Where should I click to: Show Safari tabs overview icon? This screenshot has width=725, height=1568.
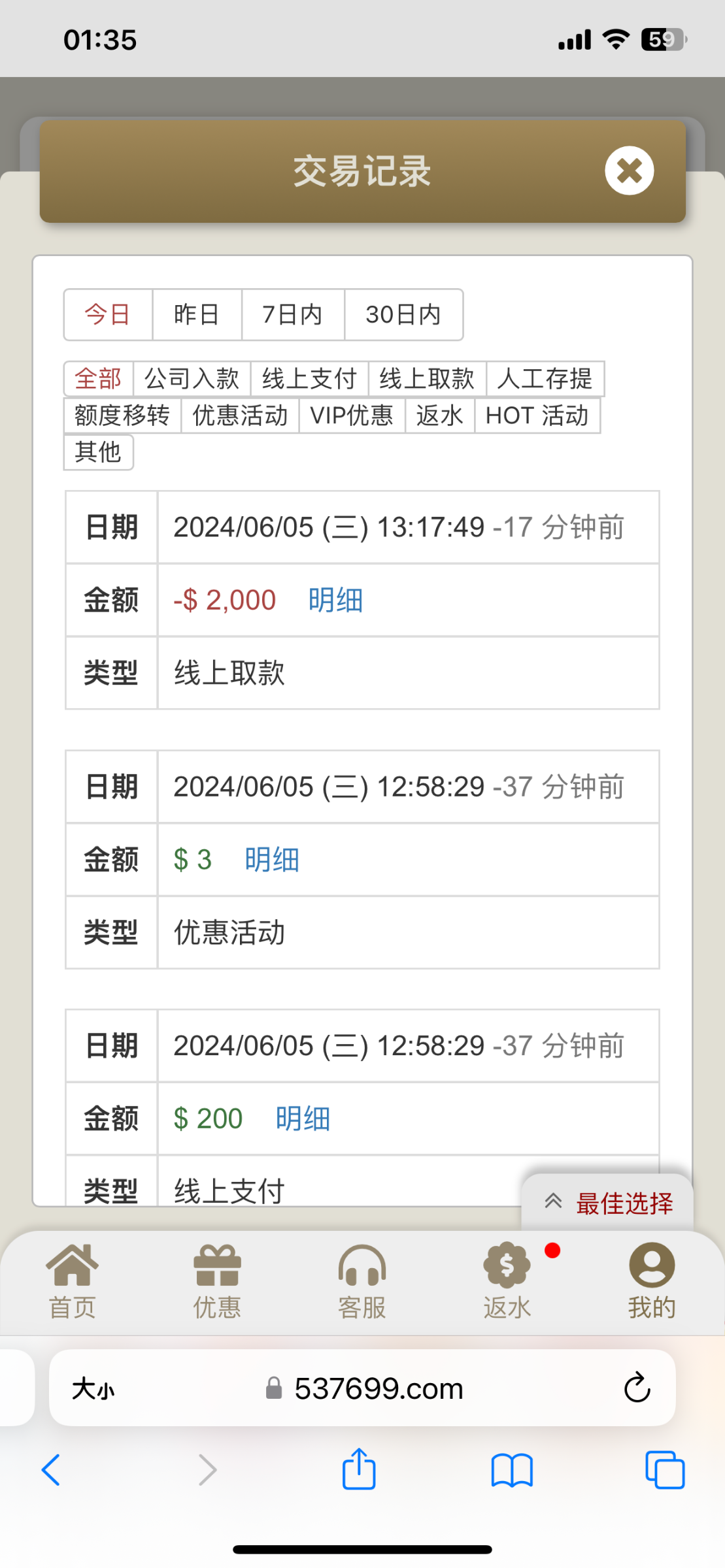[x=664, y=1470]
